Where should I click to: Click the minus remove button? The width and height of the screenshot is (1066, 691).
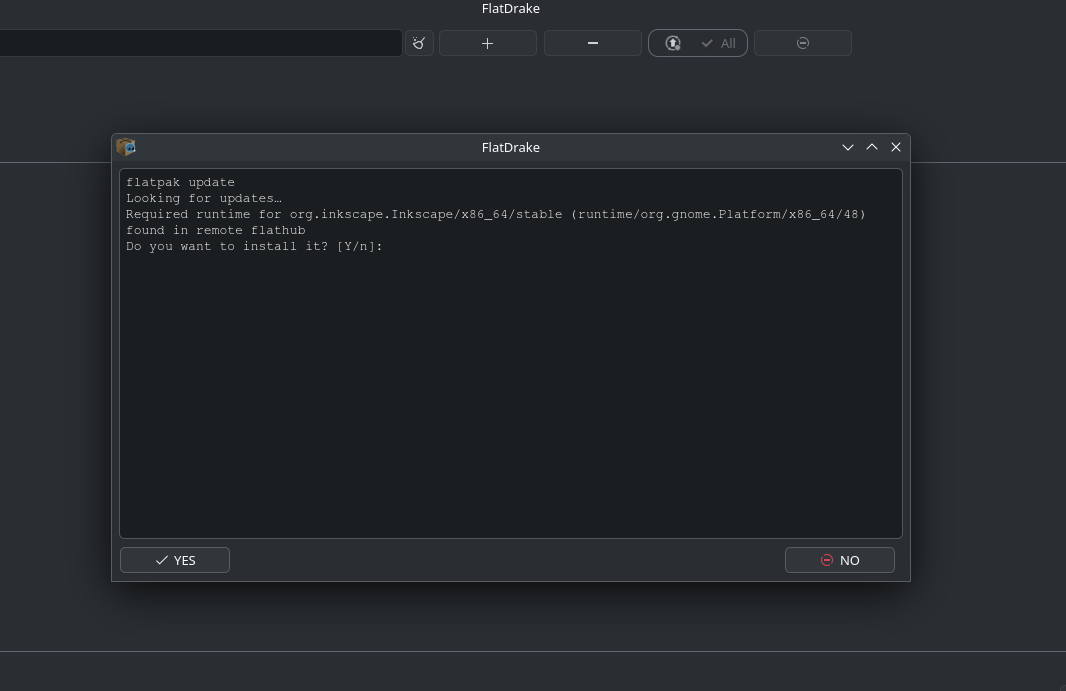(593, 44)
